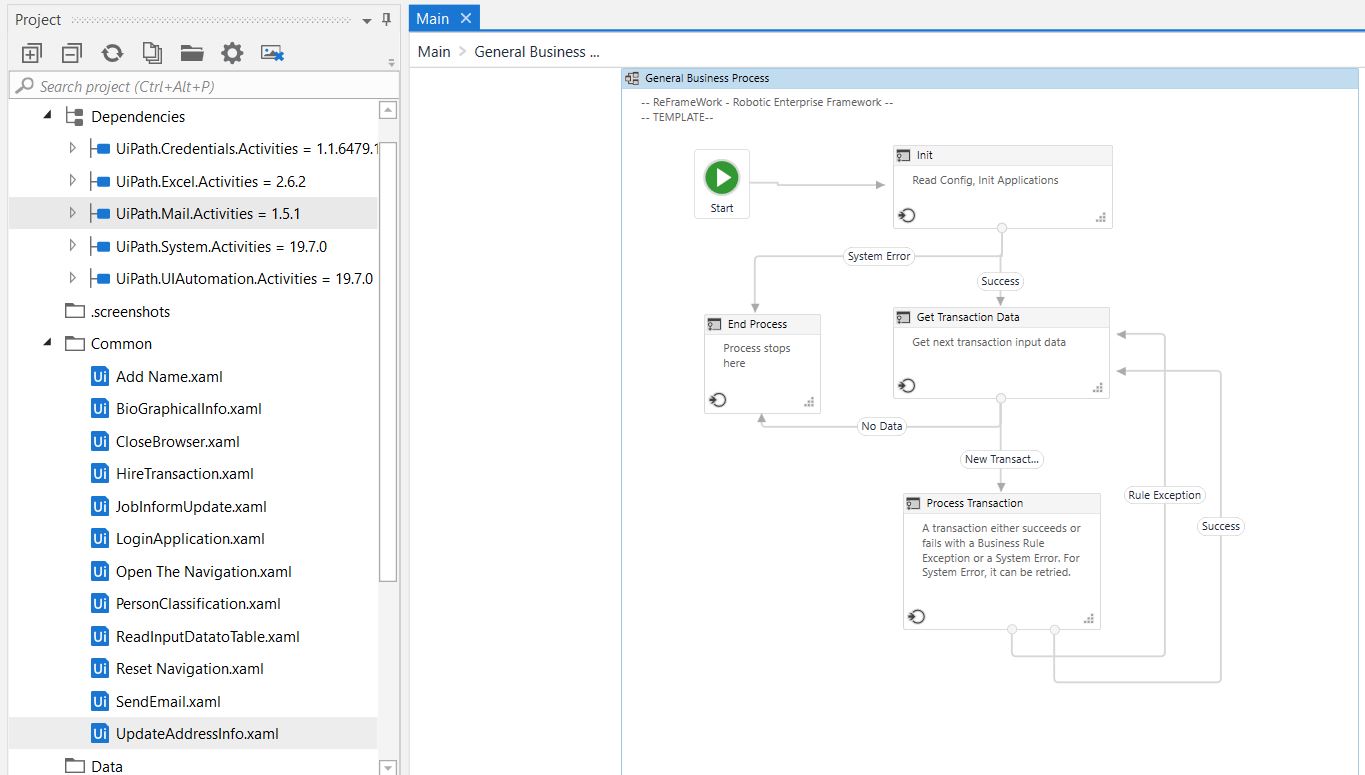Screen dimensions: 1365x775
Task: Click the Main breadcrumb
Action: click(434, 51)
